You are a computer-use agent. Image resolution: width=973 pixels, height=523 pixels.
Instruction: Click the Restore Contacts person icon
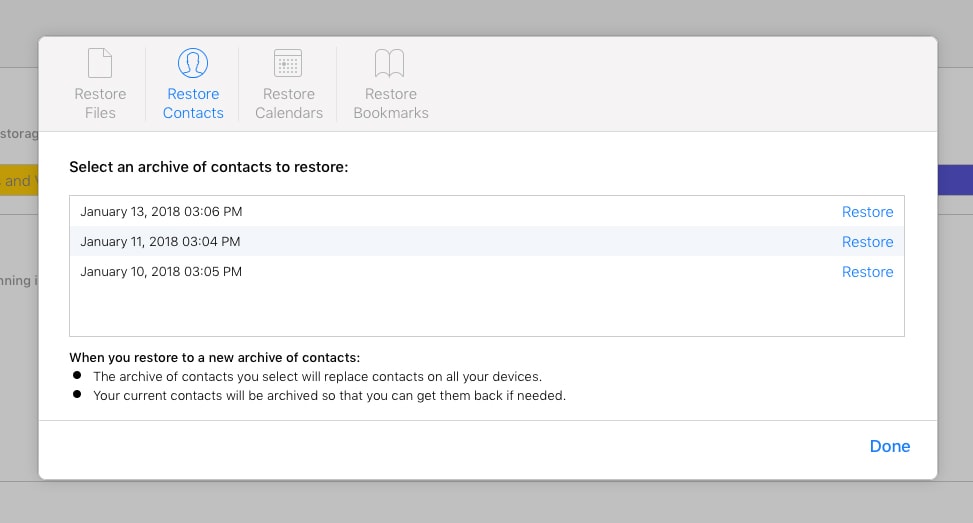click(x=193, y=63)
